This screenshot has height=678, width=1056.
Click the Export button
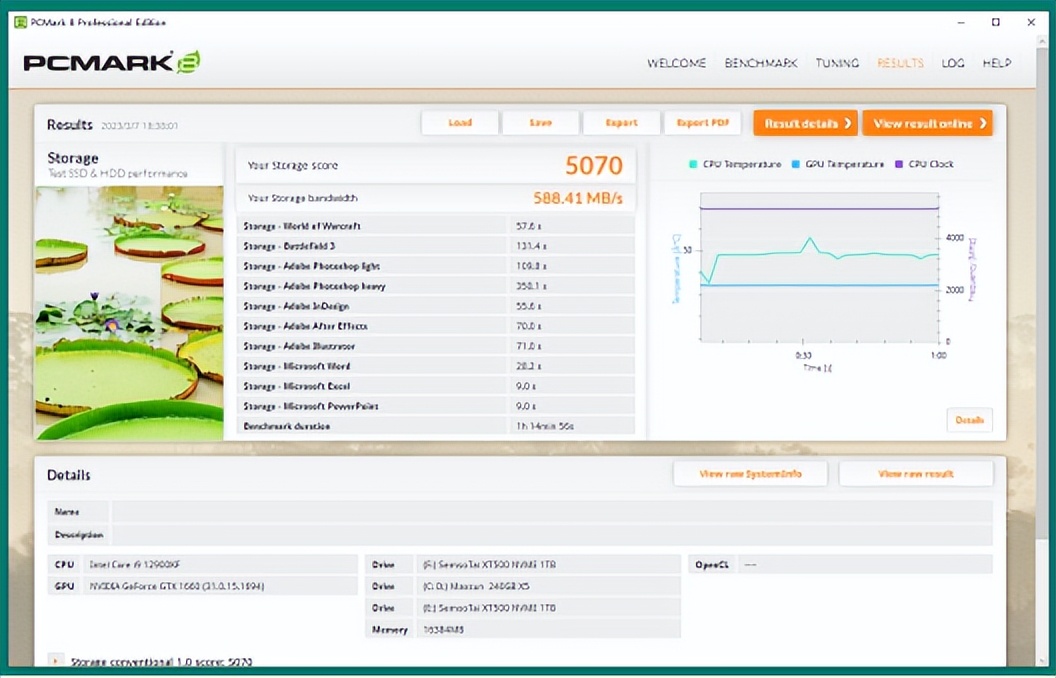pos(621,123)
